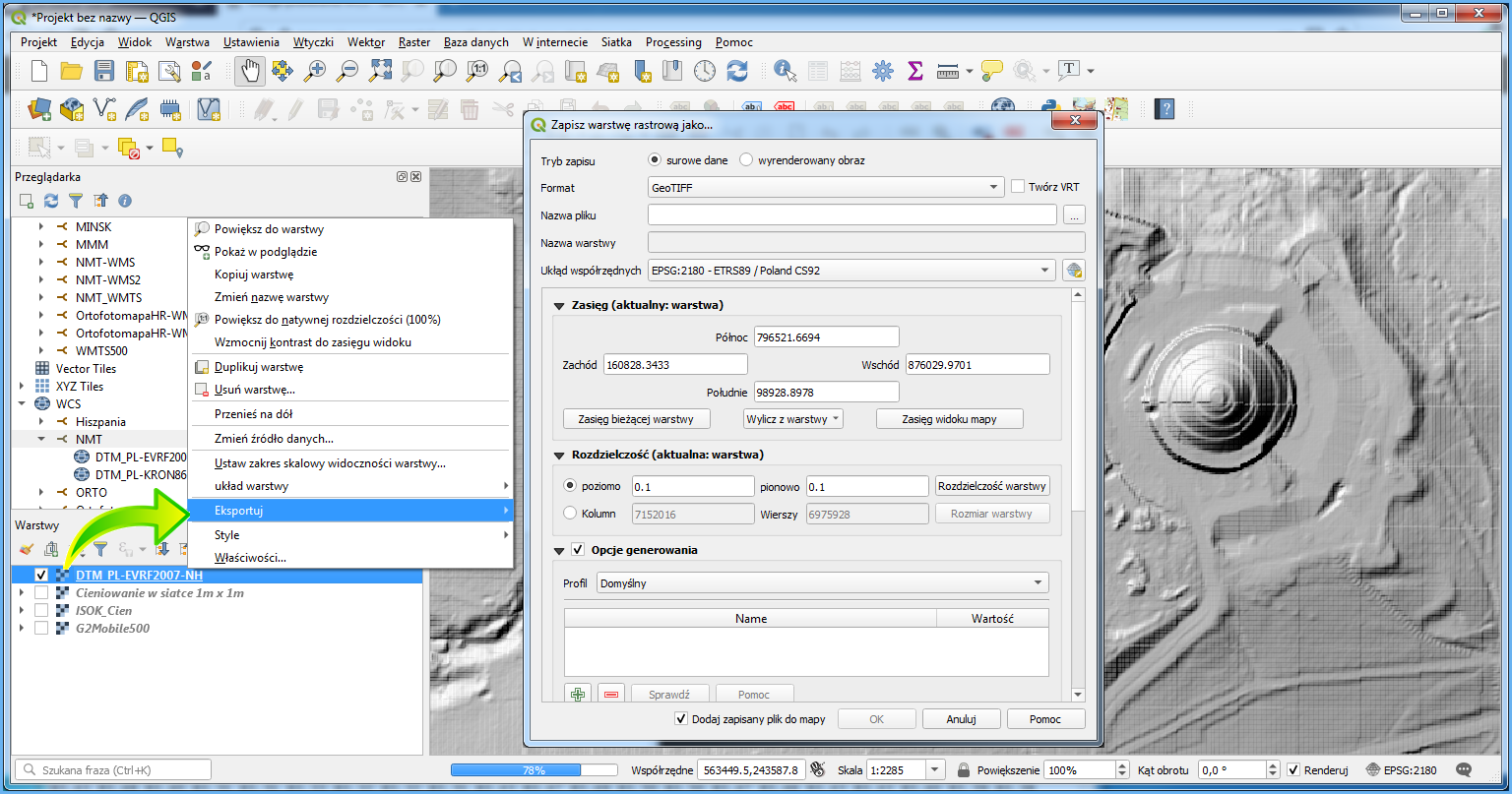Click the Zoom In magnifier tool
1512x794 pixels.
point(315,71)
